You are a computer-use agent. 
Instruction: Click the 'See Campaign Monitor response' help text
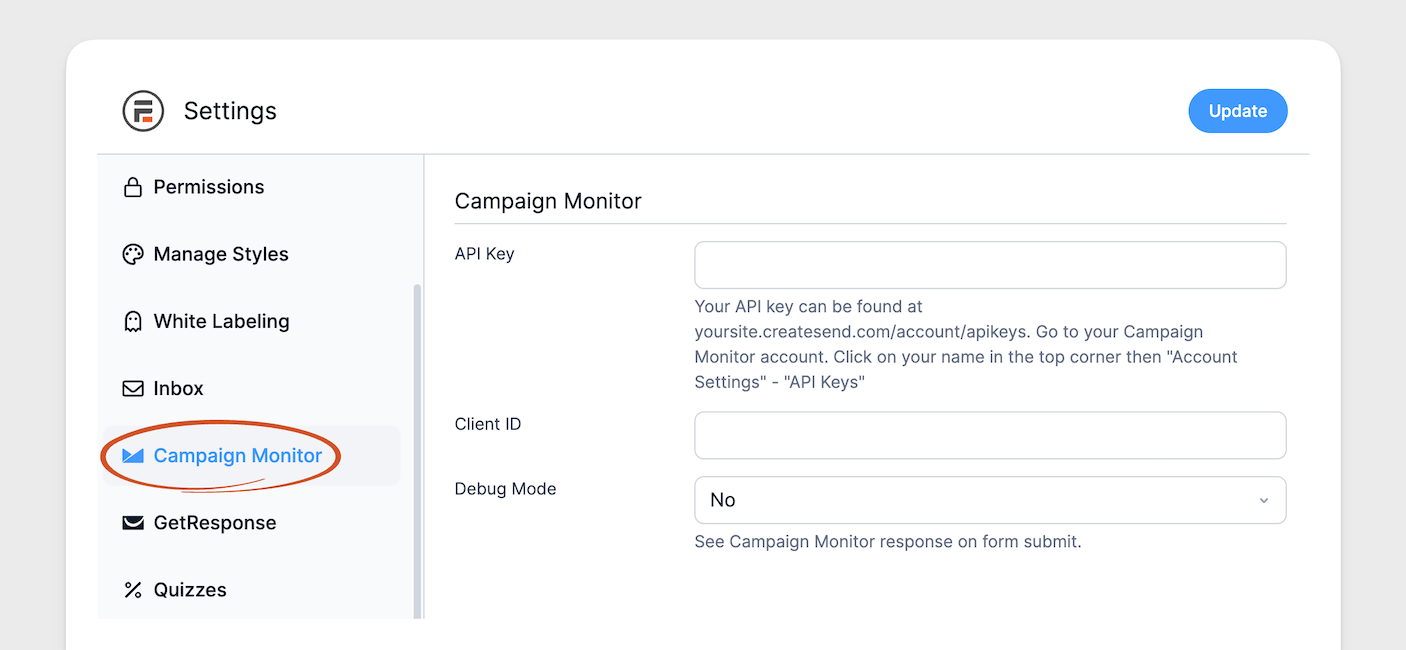click(x=888, y=542)
